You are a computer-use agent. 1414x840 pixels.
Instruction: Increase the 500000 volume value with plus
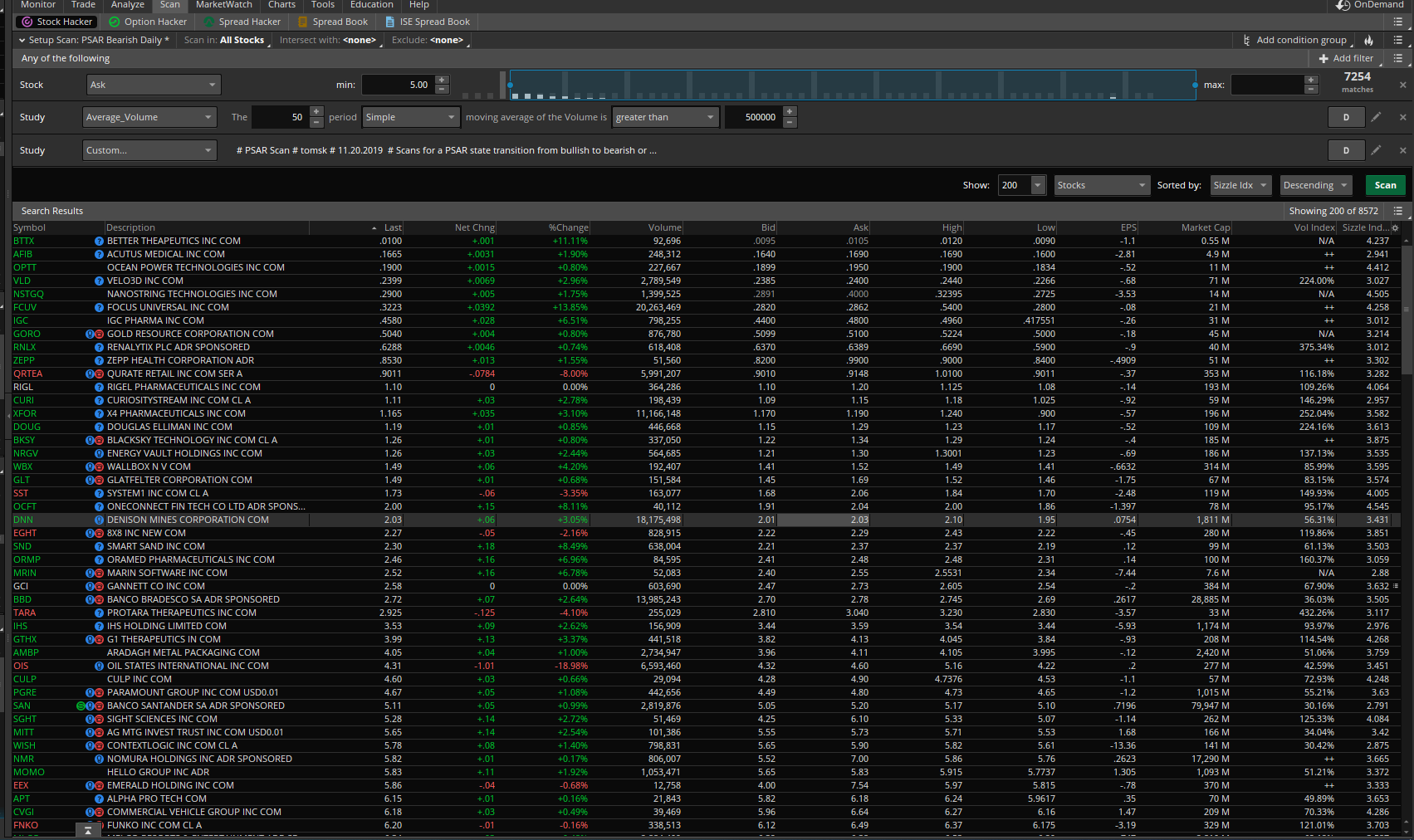(790, 112)
